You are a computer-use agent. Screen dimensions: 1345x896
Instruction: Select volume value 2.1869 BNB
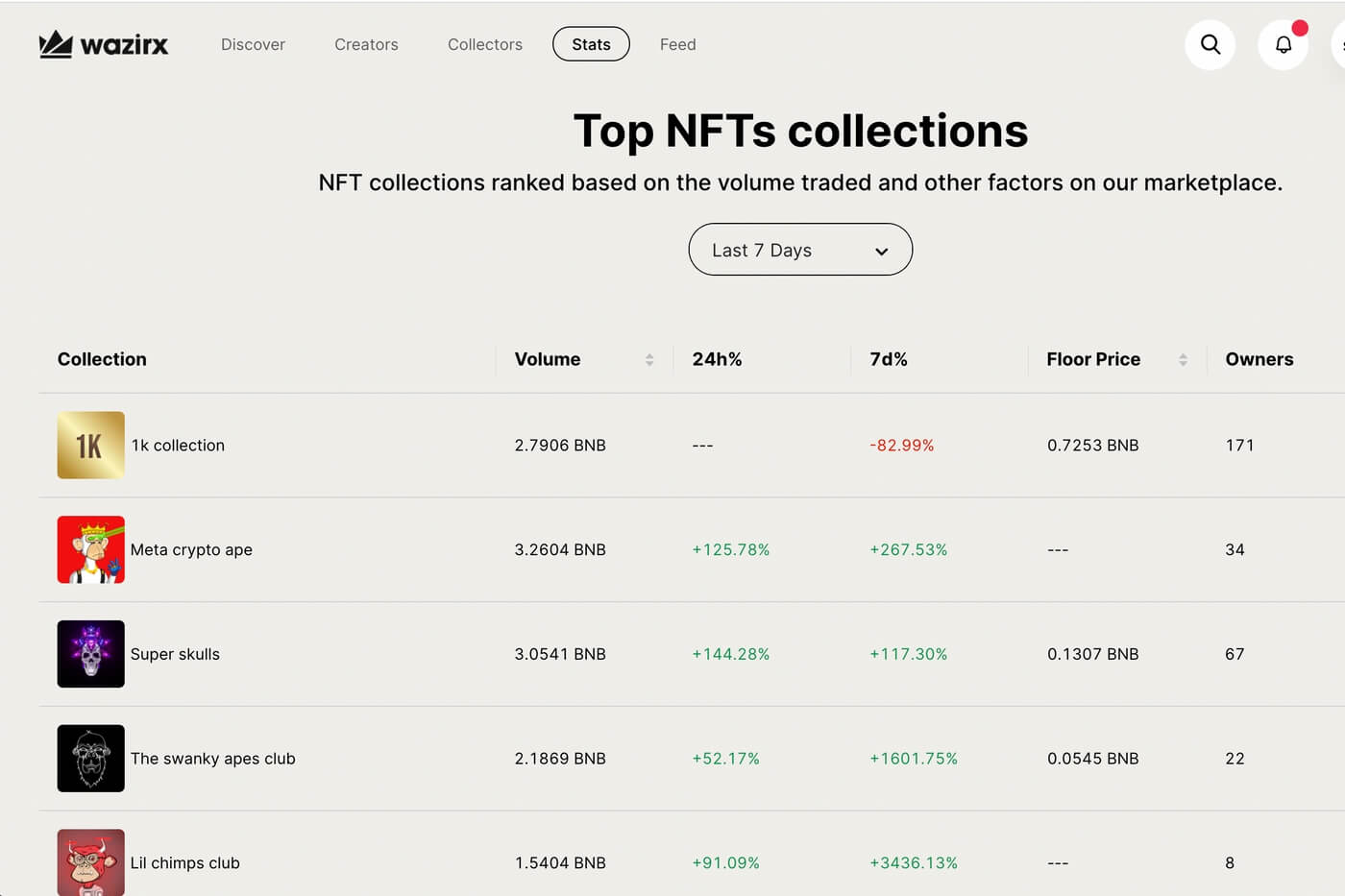(x=560, y=759)
